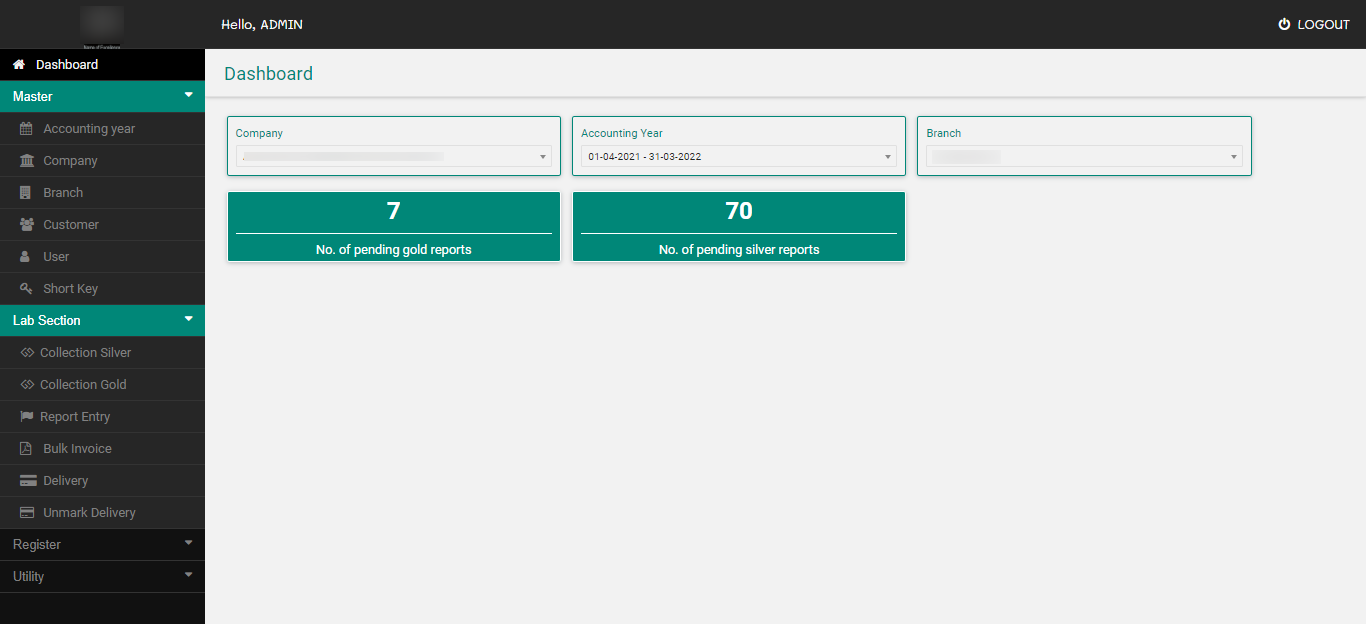This screenshot has width=1366, height=624.
Task: Click the bank building icon for Company
Action: (27, 161)
